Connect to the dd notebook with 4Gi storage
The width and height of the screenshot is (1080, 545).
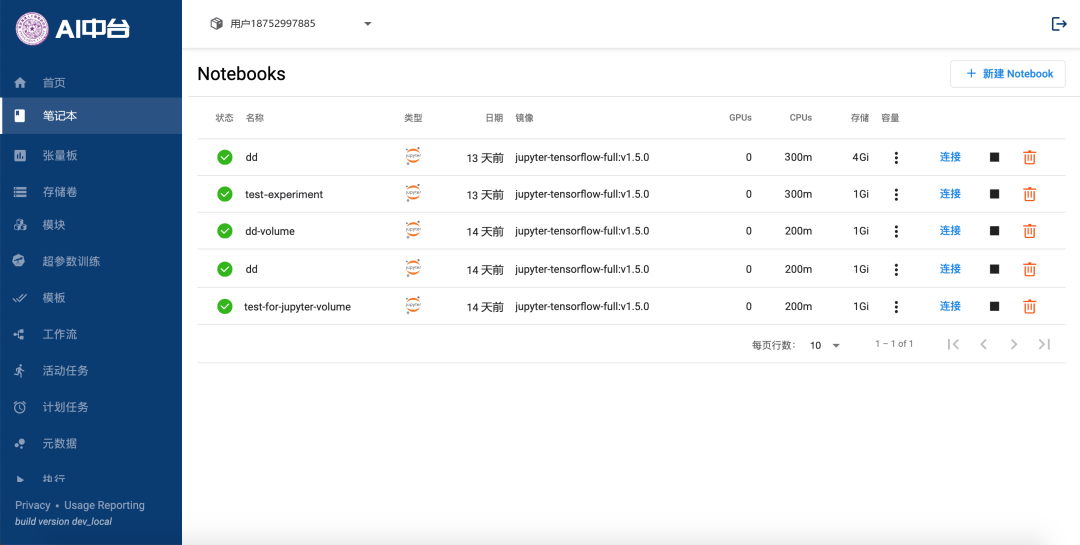(x=951, y=156)
